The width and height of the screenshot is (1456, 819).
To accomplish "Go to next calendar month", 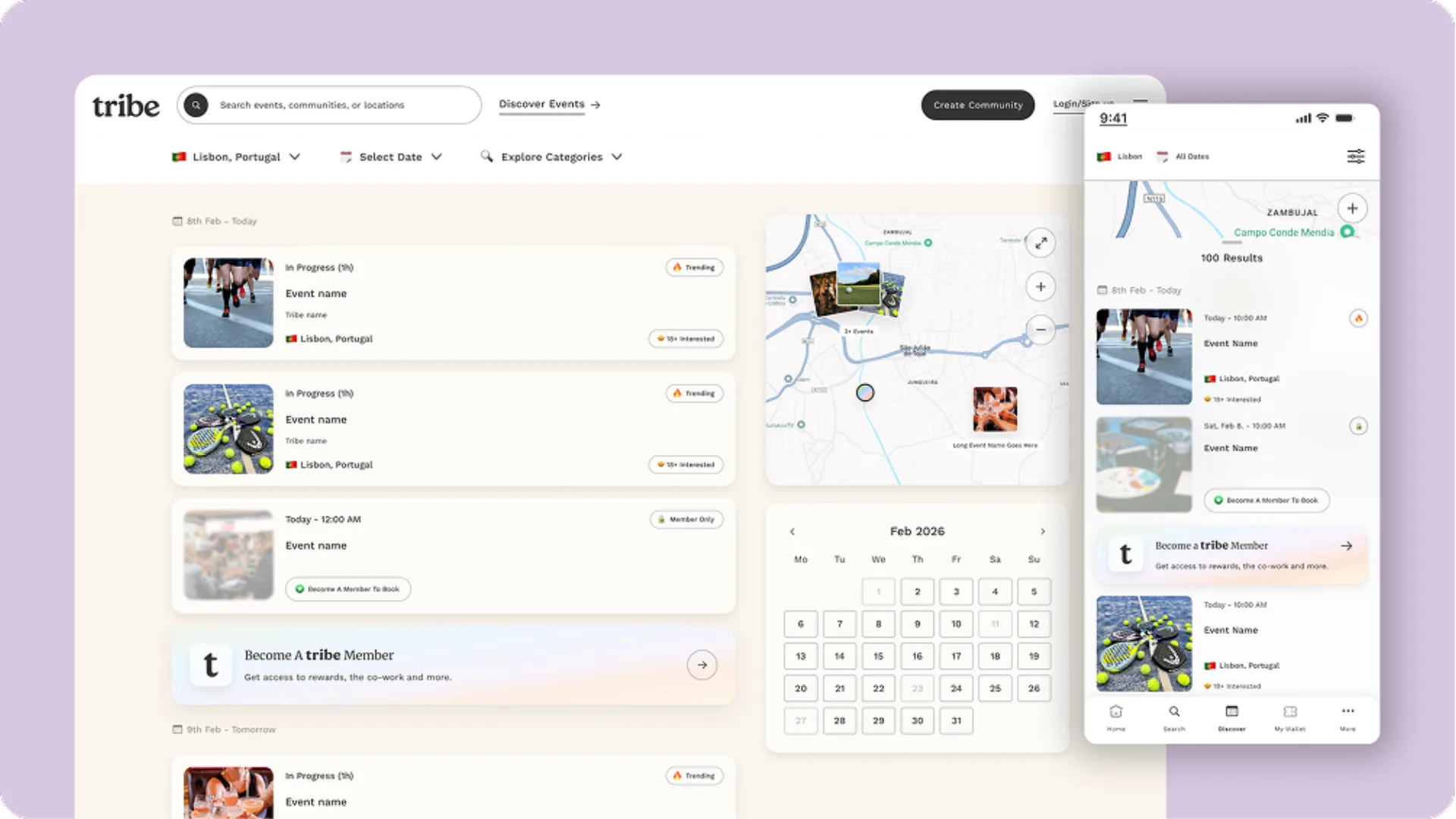I will tap(1043, 532).
